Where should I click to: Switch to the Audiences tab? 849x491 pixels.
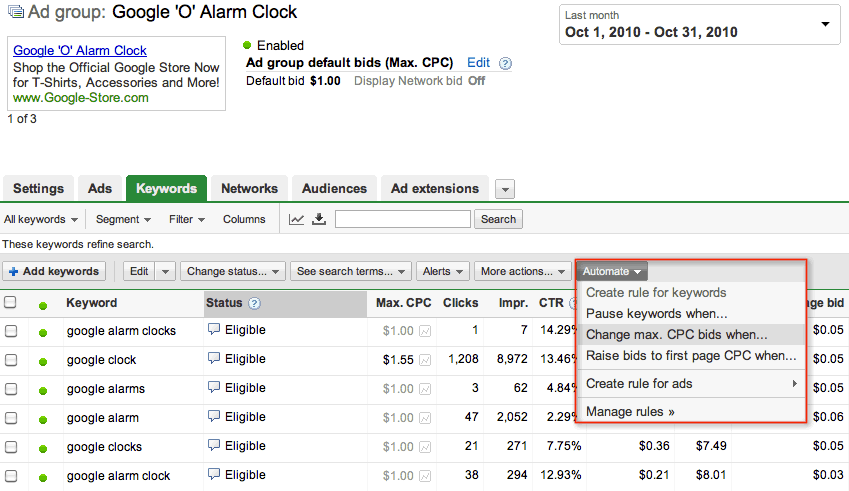[334, 188]
